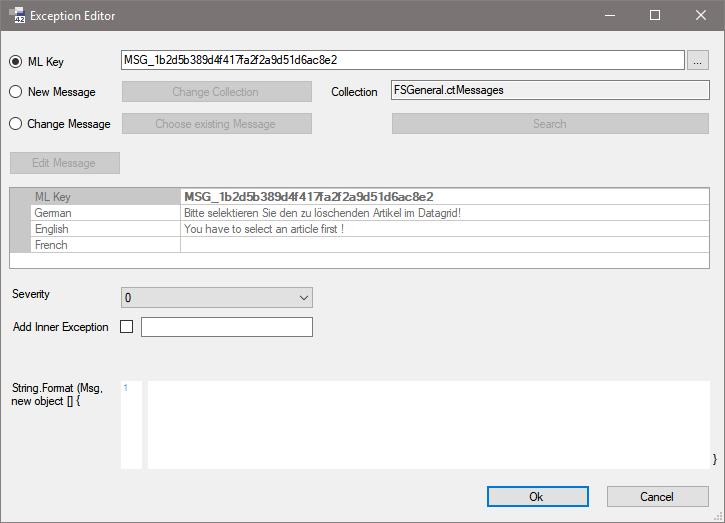Click line number 1 in the code editor gutter
Screen dimensions: 725x523
coord(126,388)
